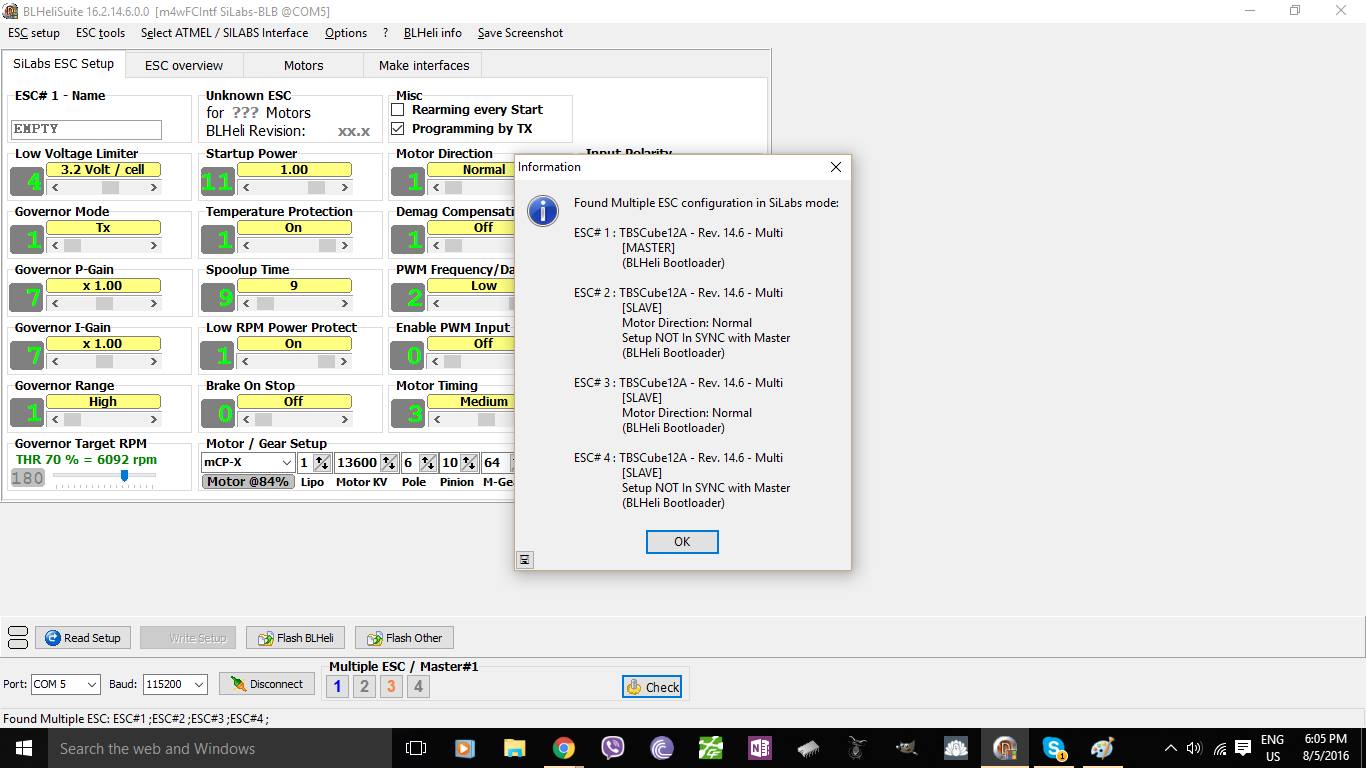Open the Options menu
This screenshot has height=768, width=1366.
click(x=346, y=33)
